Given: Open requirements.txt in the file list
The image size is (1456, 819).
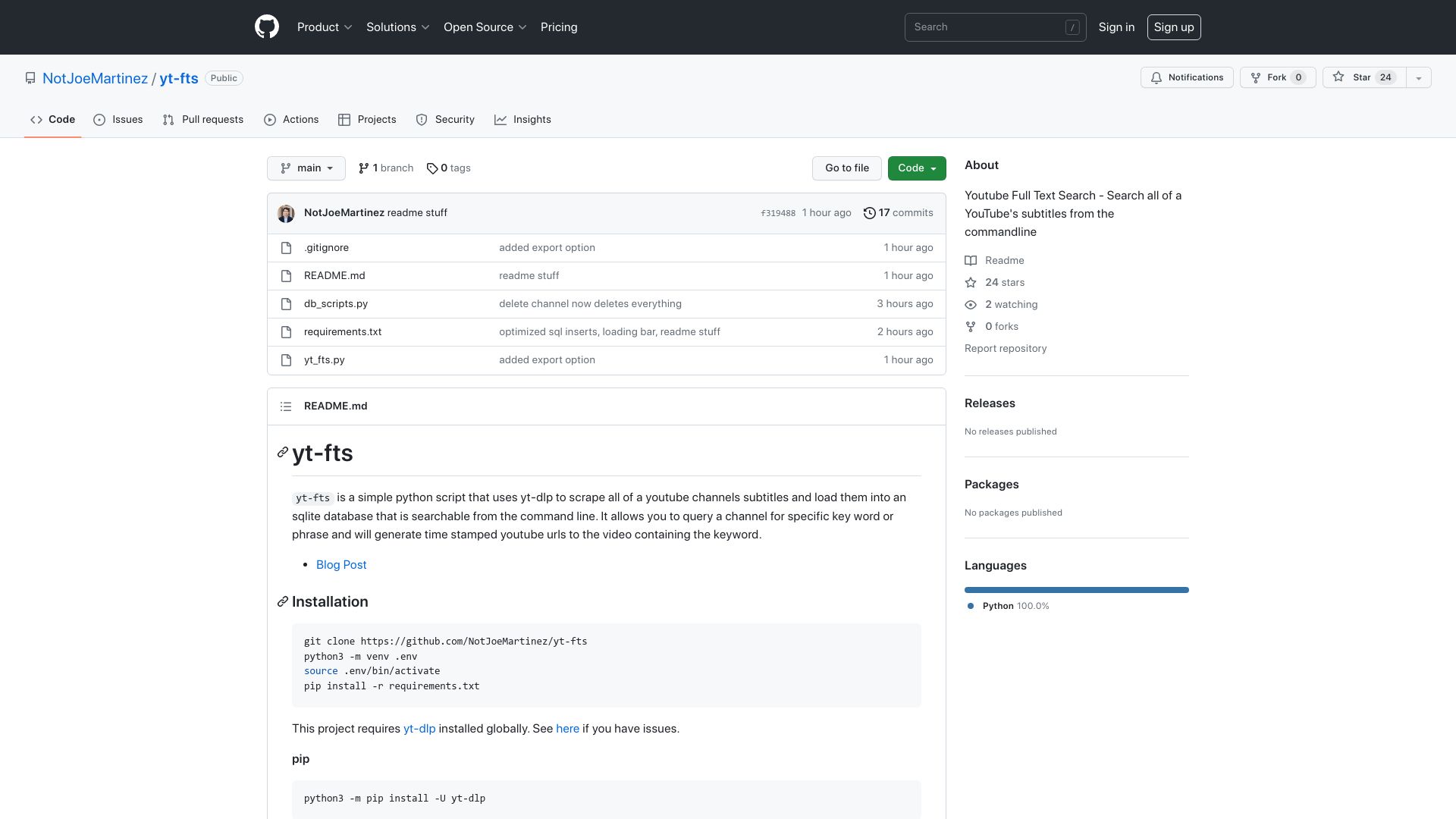Looking at the screenshot, I should (x=343, y=332).
